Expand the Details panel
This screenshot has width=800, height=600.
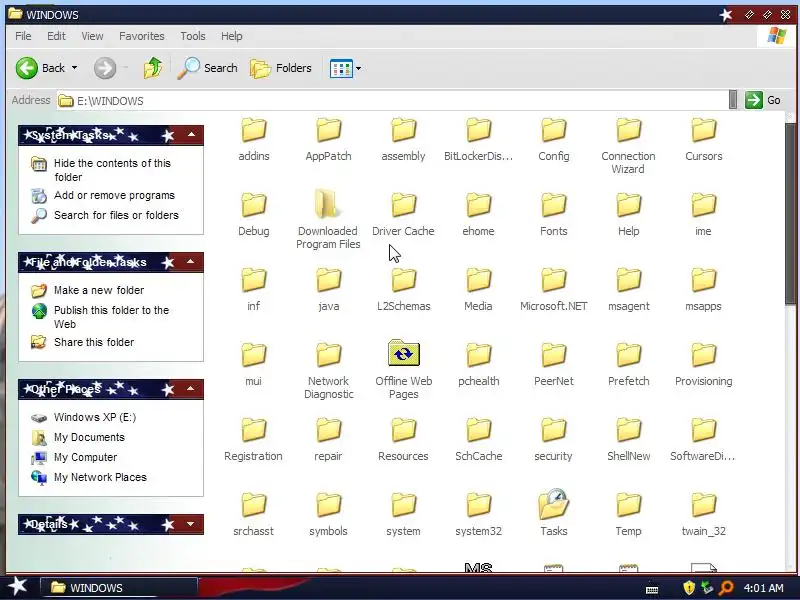[x=190, y=524]
